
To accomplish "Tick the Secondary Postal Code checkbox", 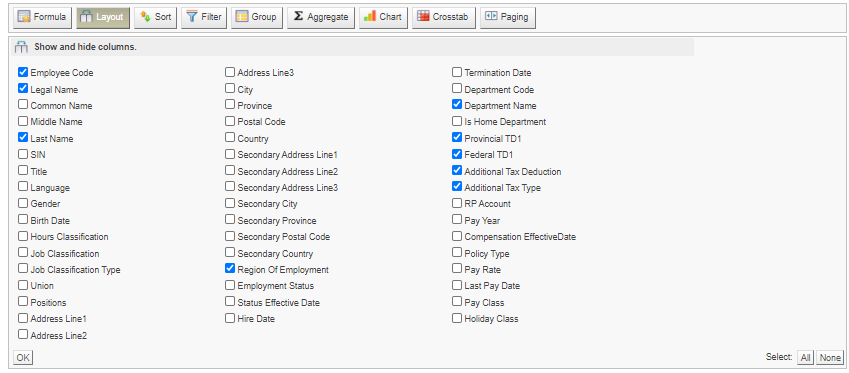I will 230,236.
